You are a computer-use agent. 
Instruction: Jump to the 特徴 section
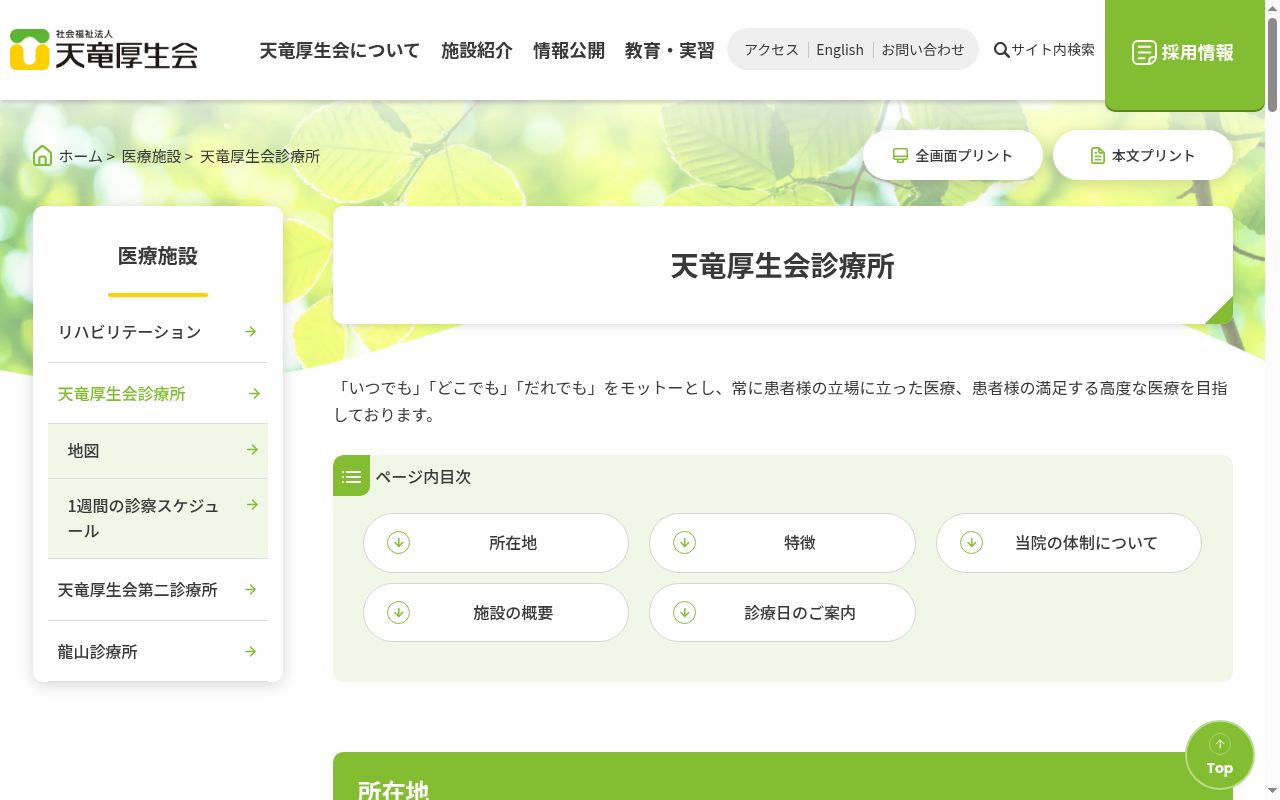click(782, 543)
